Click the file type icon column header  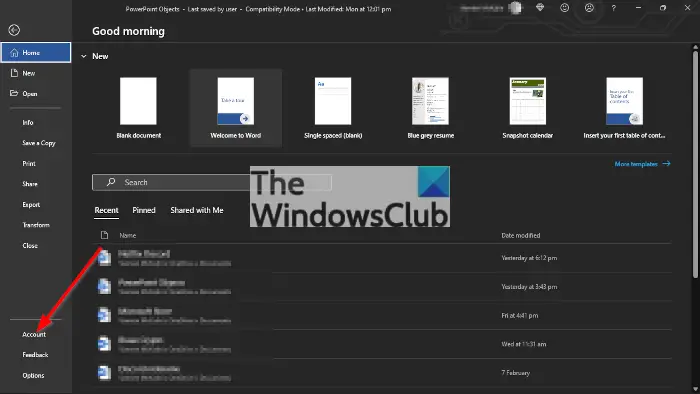tap(104, 235)
